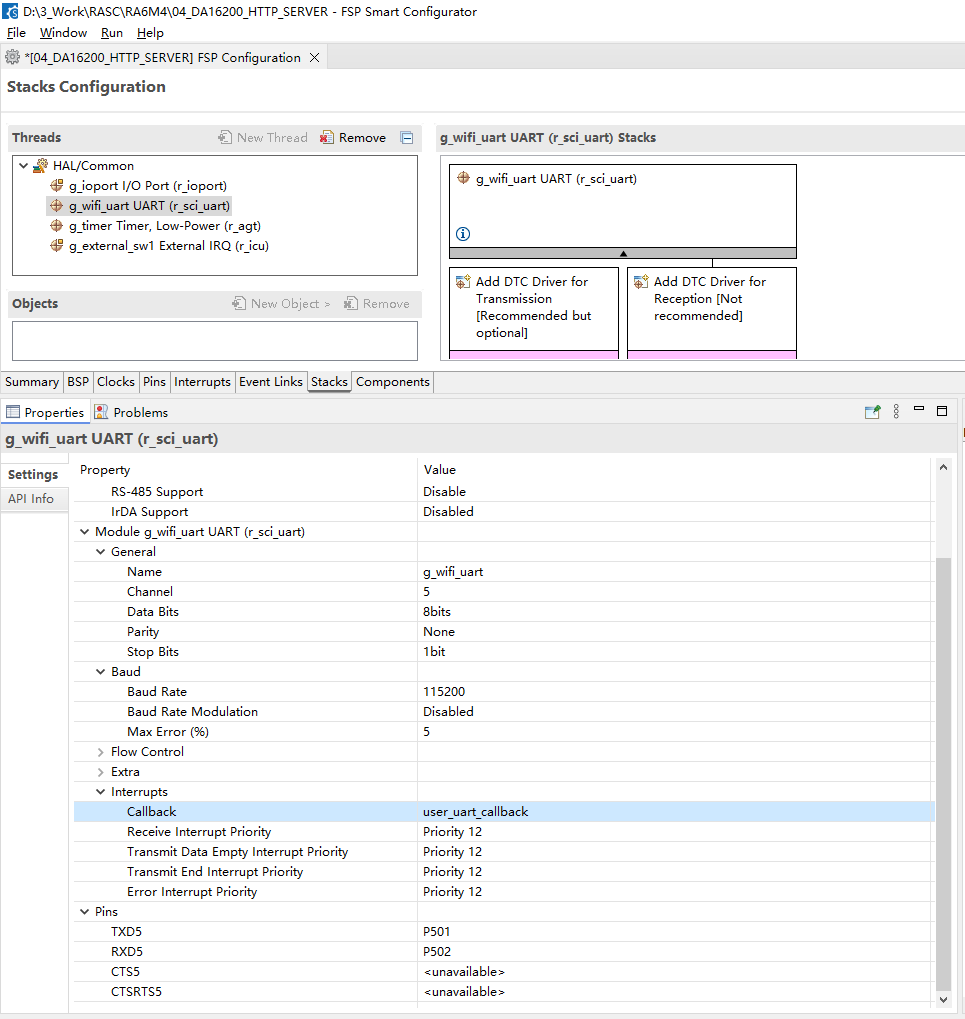Collapse the Baud property group
Image resolution: width=965 pixels, height=1019 pixels.
[101, 672]
